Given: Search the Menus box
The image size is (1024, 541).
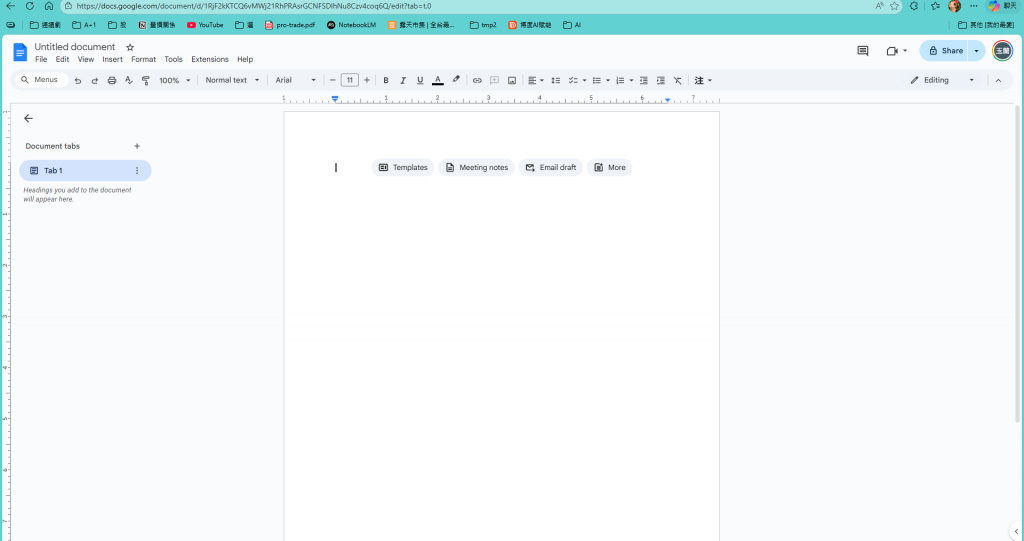Looking at the screenshot, I should pyautogui.click(x=41, y=80).
